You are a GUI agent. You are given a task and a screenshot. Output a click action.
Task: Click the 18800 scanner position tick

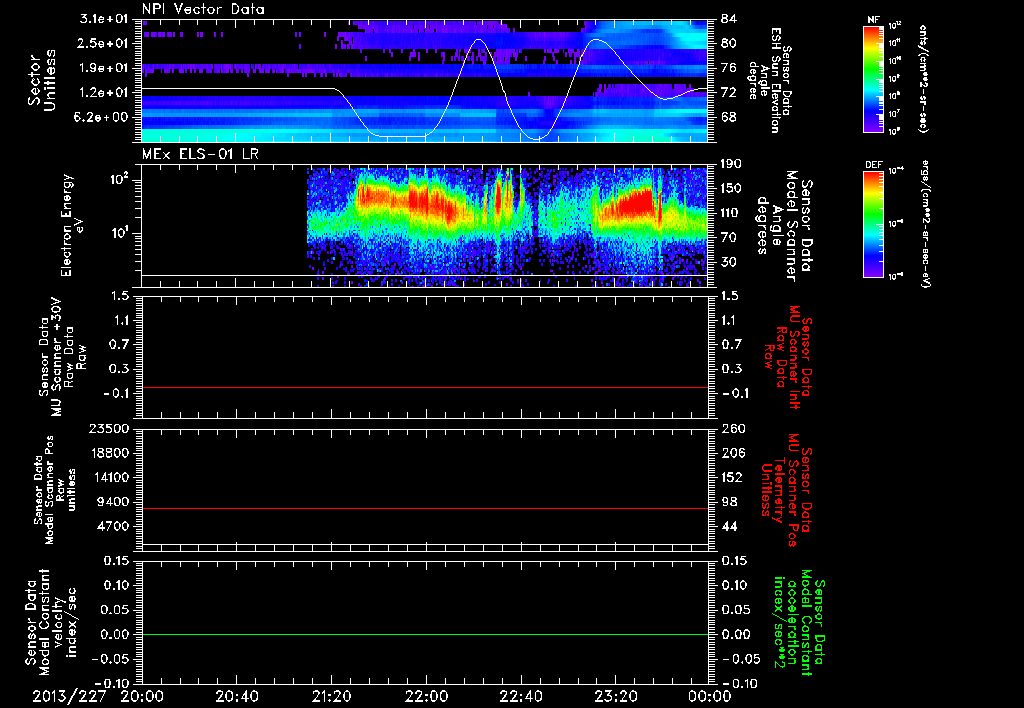[108, 453]
